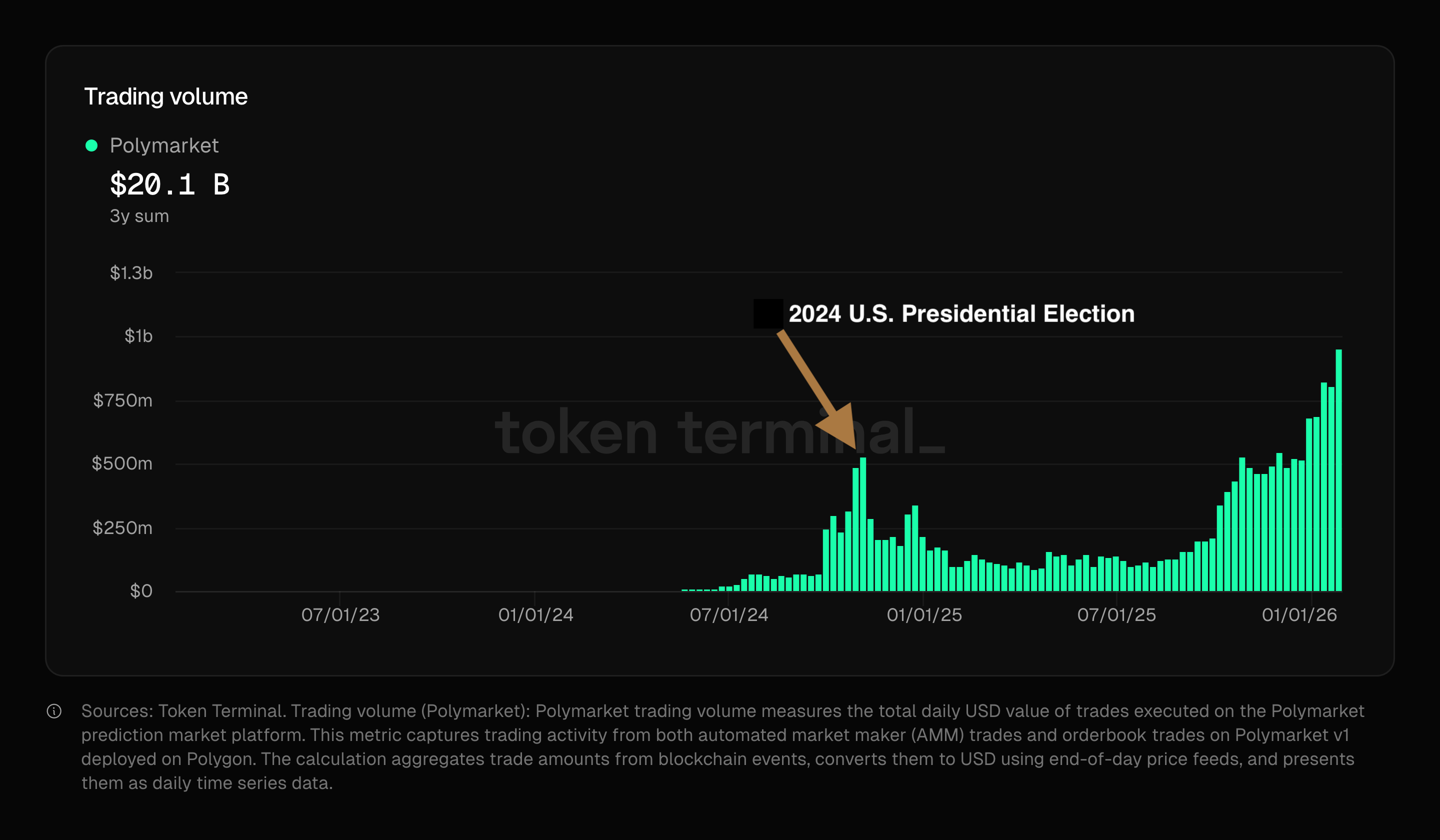The width and height of the screenshot is (1440, 840).
Task: Click the Trading volume chart title
Action: tap(165, 96)
